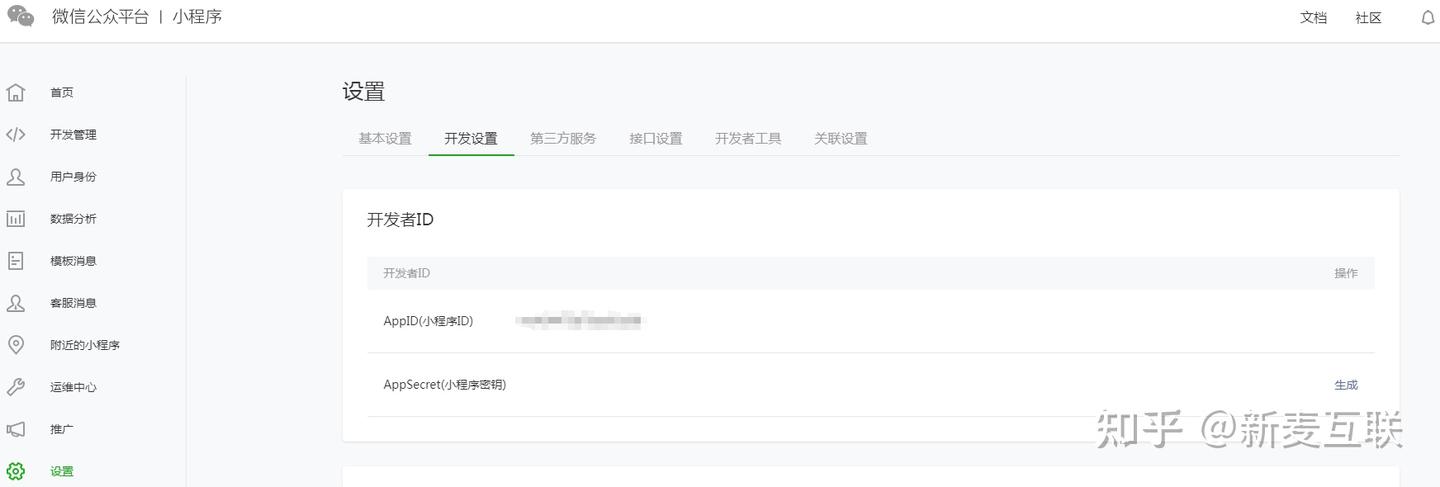Image resolution: width=1440 pixels, height=487 pixels.
Task: Click the home (首页) house icon
Action: coord(16,93)
